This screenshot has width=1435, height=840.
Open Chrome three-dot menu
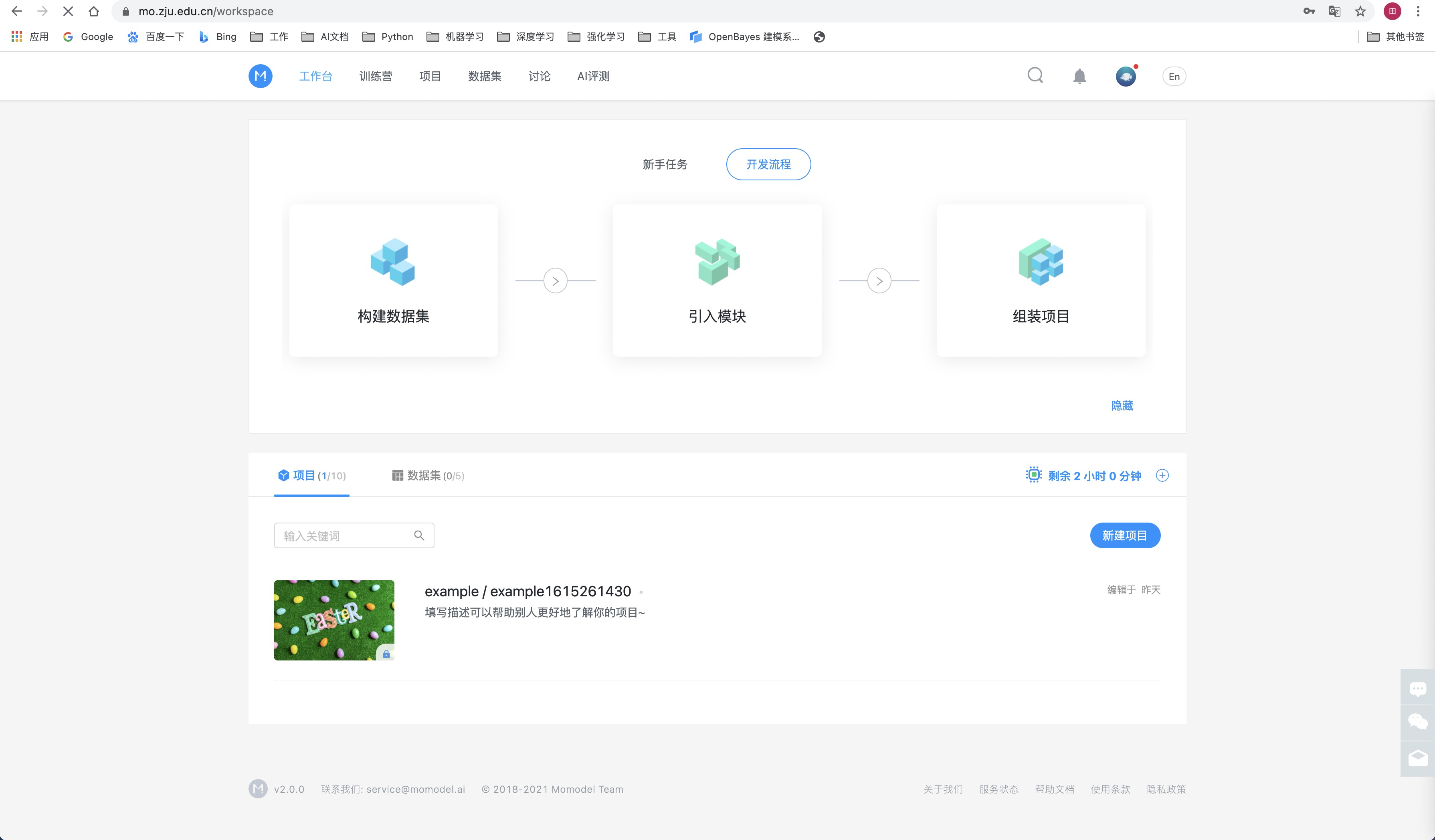point(1418,11)
